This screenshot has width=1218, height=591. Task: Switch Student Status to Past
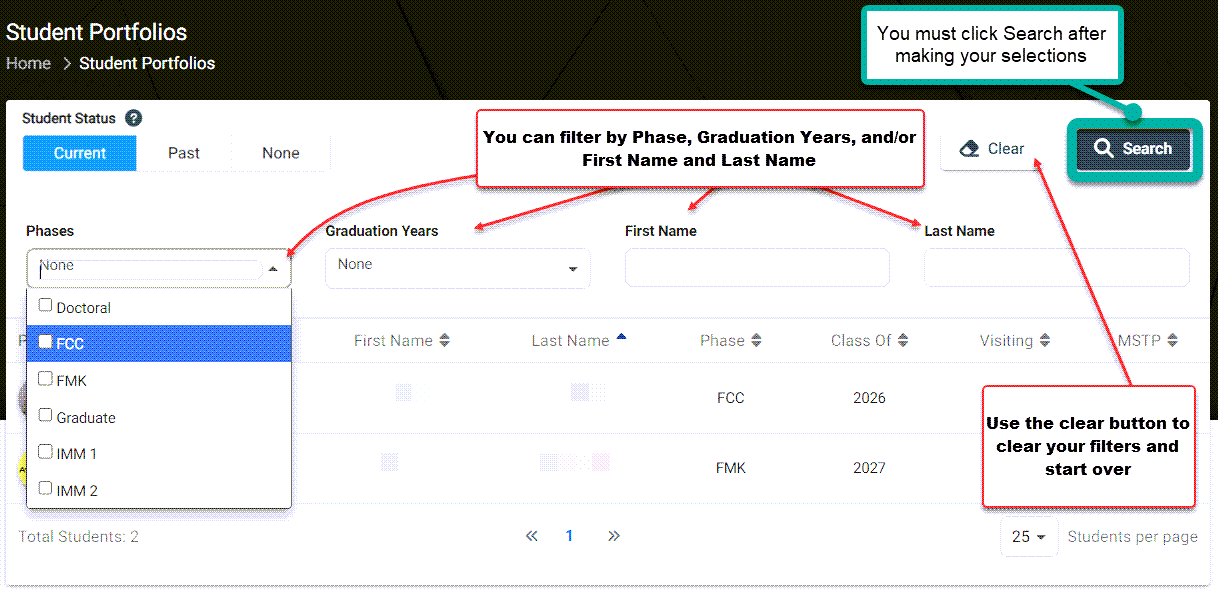coord(184,153)
